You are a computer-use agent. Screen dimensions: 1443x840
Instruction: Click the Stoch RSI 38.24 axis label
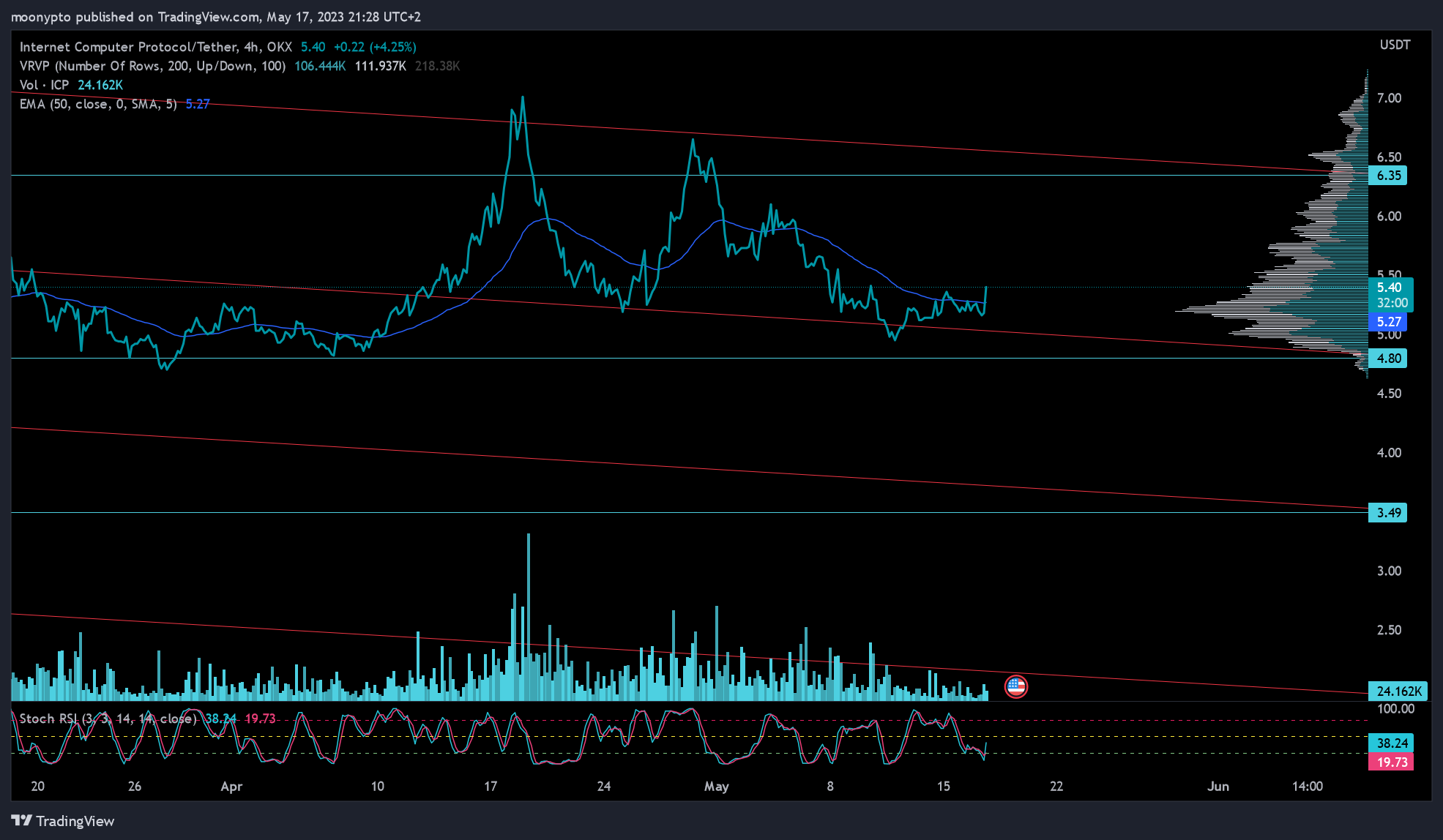coord(1390,743)
